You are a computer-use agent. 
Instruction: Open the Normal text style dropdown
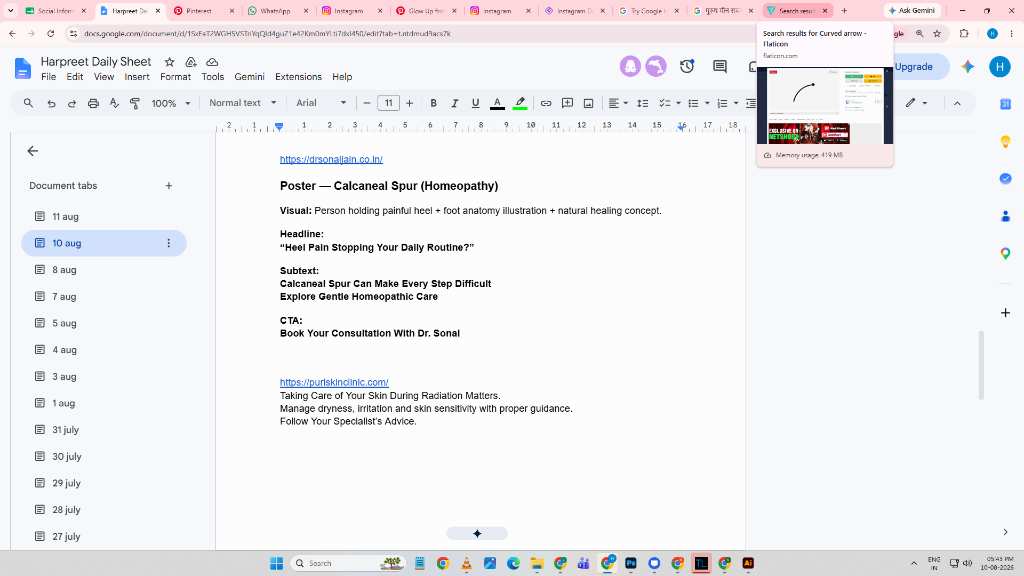242,103
